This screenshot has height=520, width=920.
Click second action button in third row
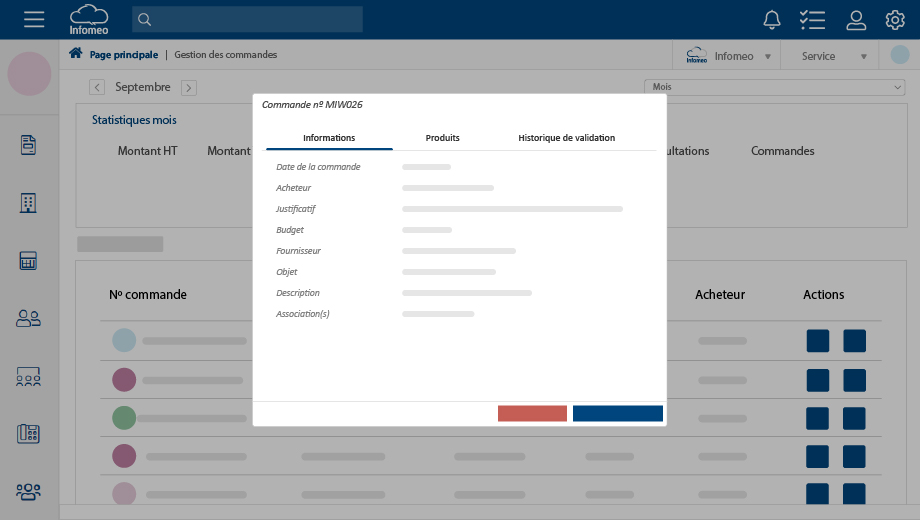point(854,418)
